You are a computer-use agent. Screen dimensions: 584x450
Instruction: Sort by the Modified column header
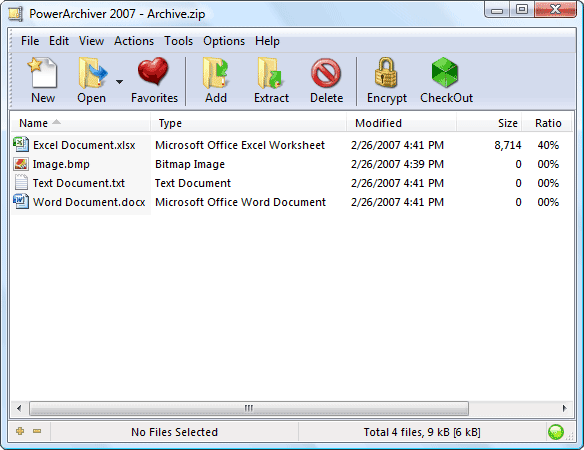point(402,123)
